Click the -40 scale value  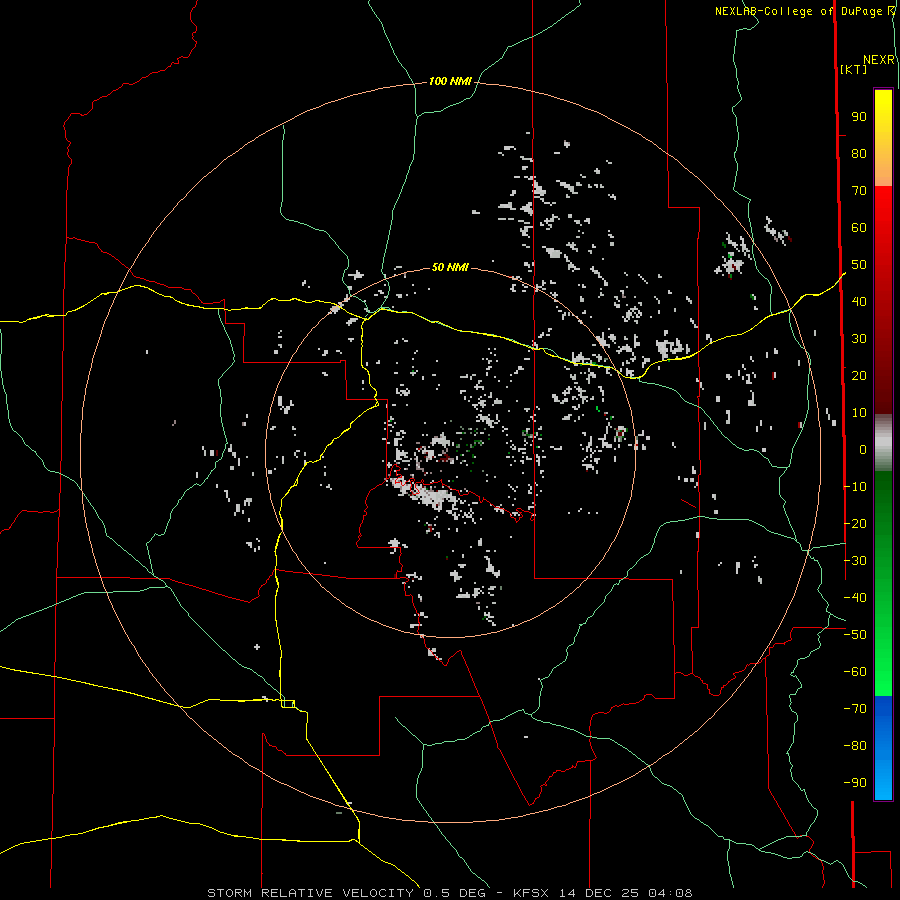coord(855,598)
